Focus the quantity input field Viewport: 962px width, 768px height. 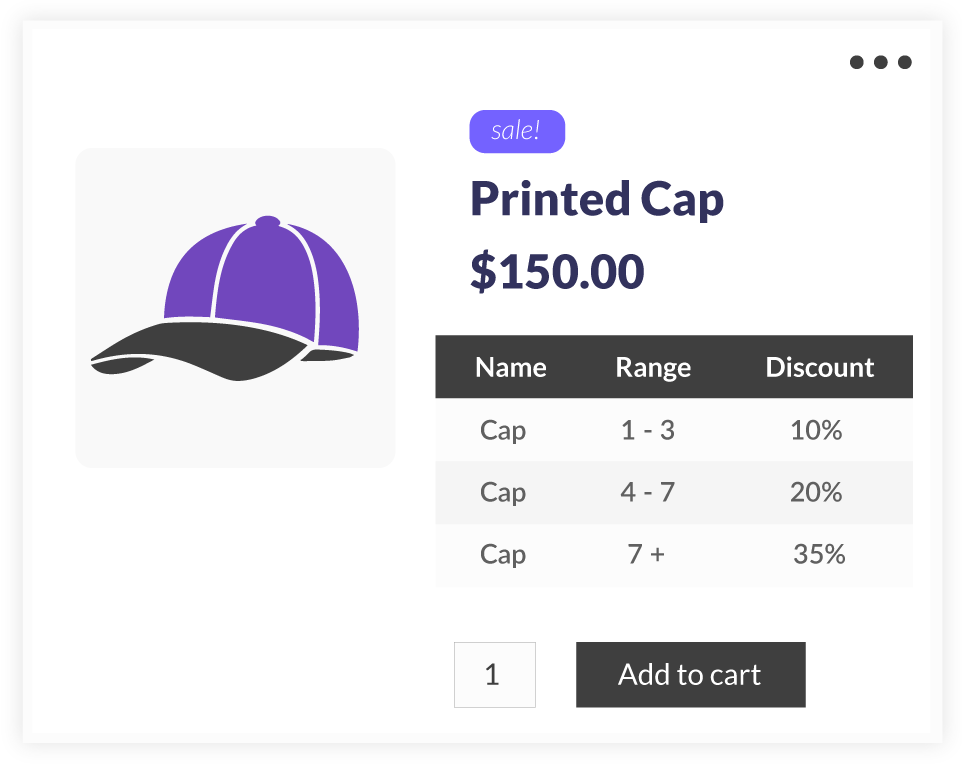[494, 675]
